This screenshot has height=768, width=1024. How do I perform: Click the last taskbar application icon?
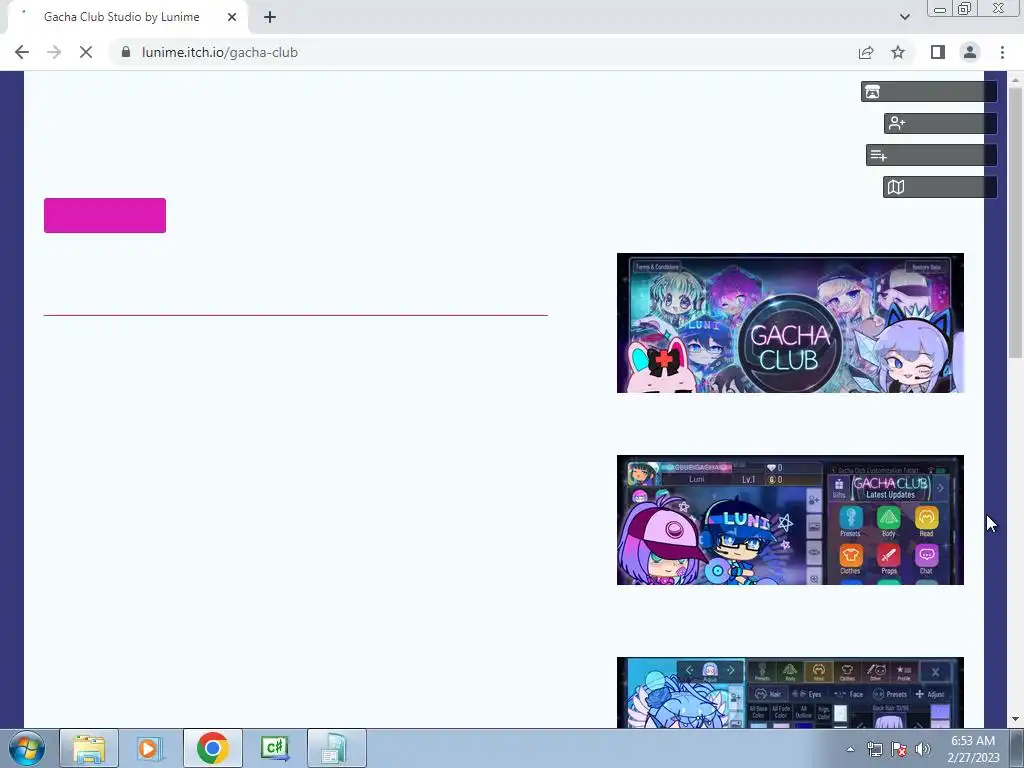click(x=336, y=748)
